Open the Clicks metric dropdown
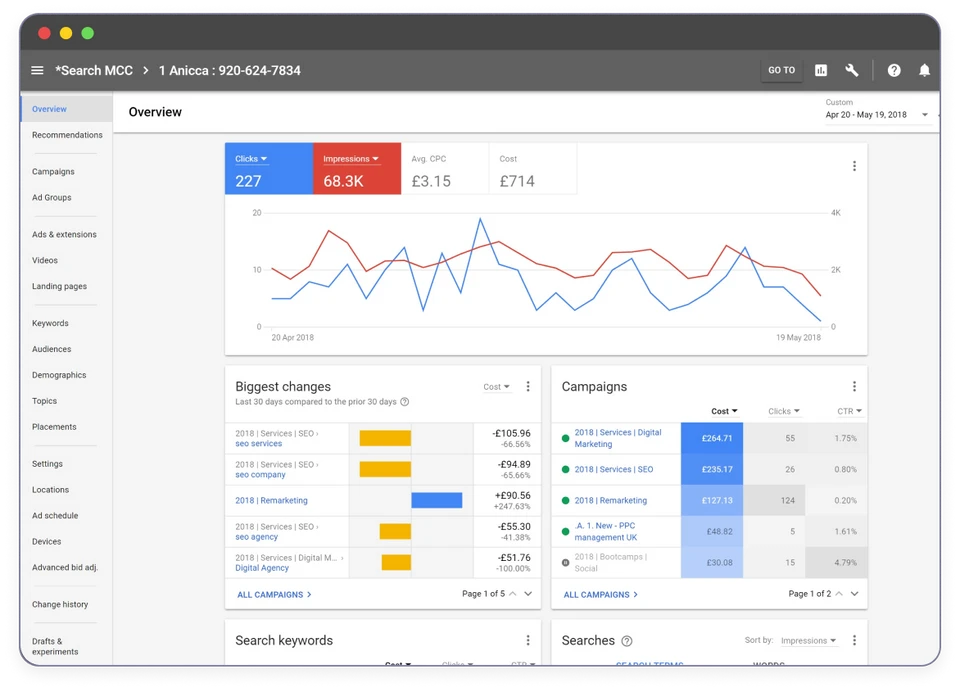960x691 pixels. click(x=251, y=159)
